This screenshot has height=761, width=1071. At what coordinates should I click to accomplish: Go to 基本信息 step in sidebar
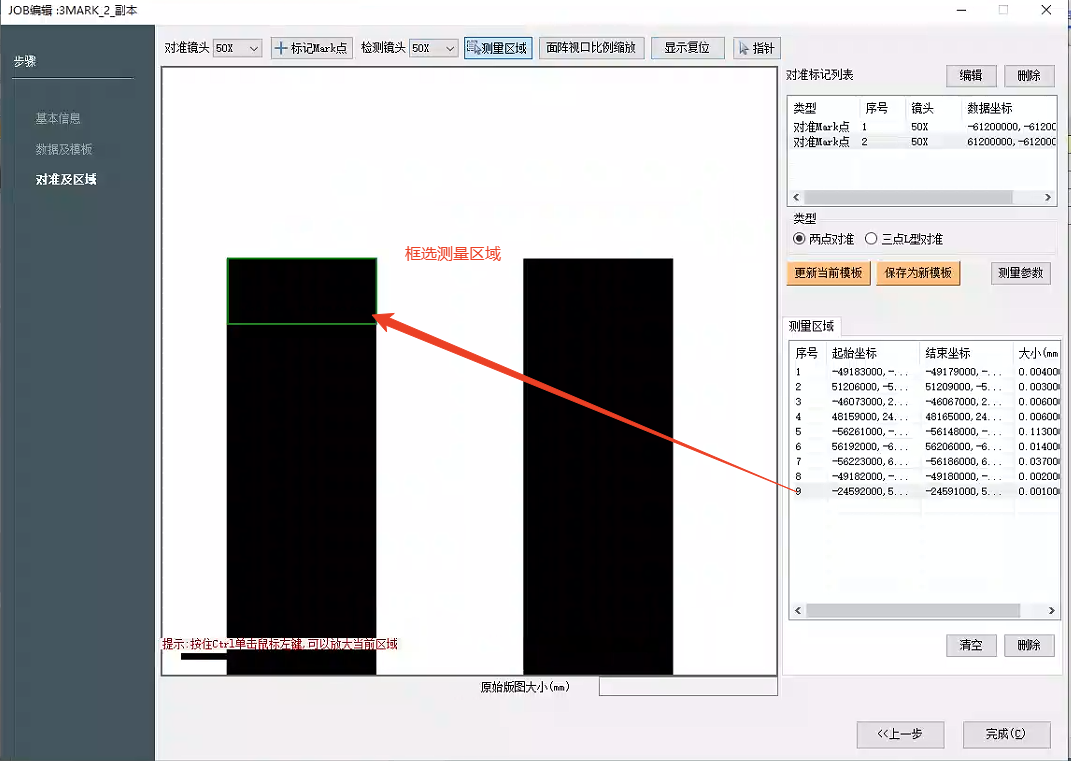pyautogui.click(x=58, y=119)
